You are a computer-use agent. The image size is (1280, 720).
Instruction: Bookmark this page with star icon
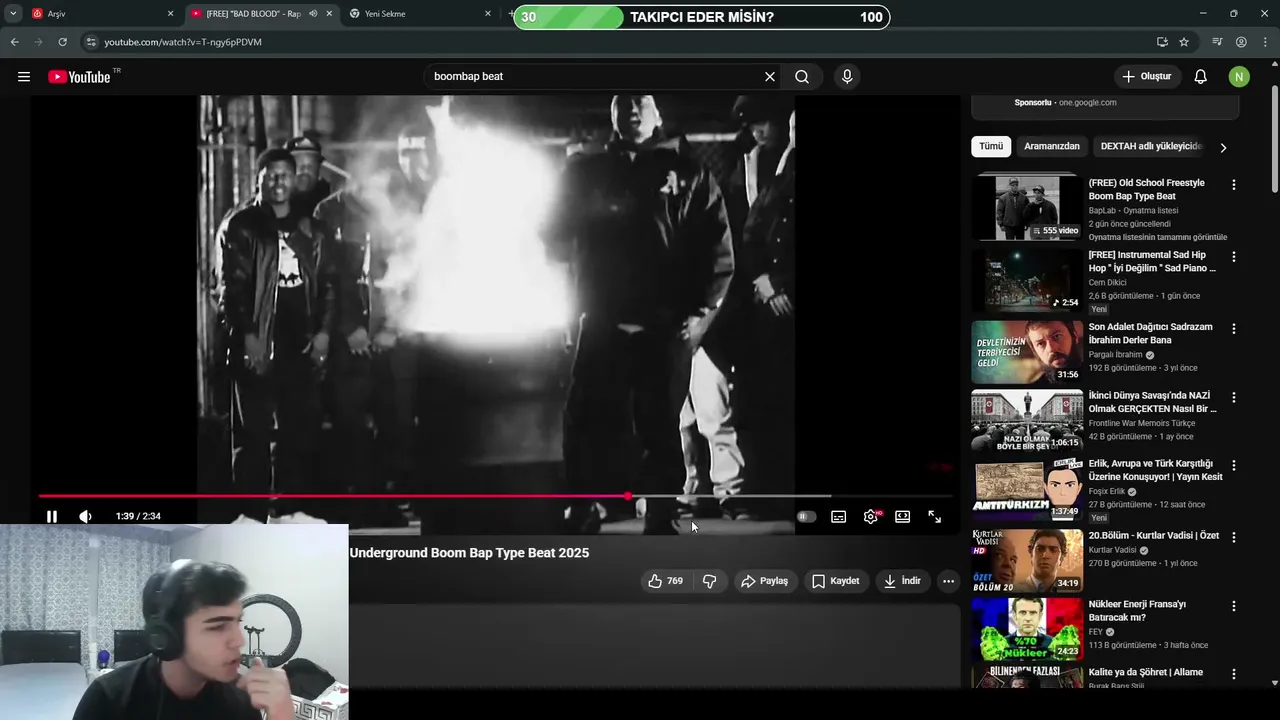[1184, 42]
